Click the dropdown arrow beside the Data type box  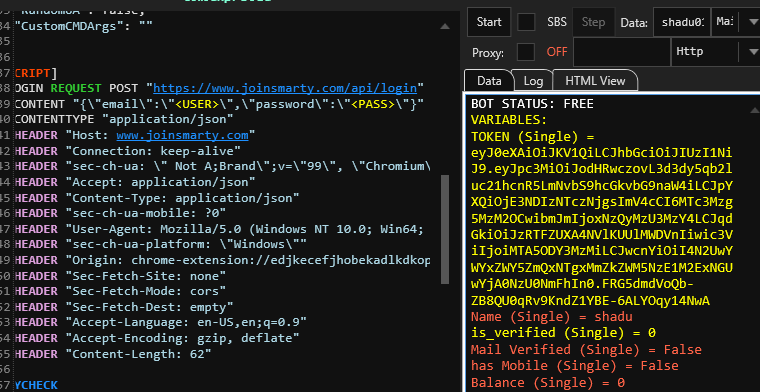[753, 22]
